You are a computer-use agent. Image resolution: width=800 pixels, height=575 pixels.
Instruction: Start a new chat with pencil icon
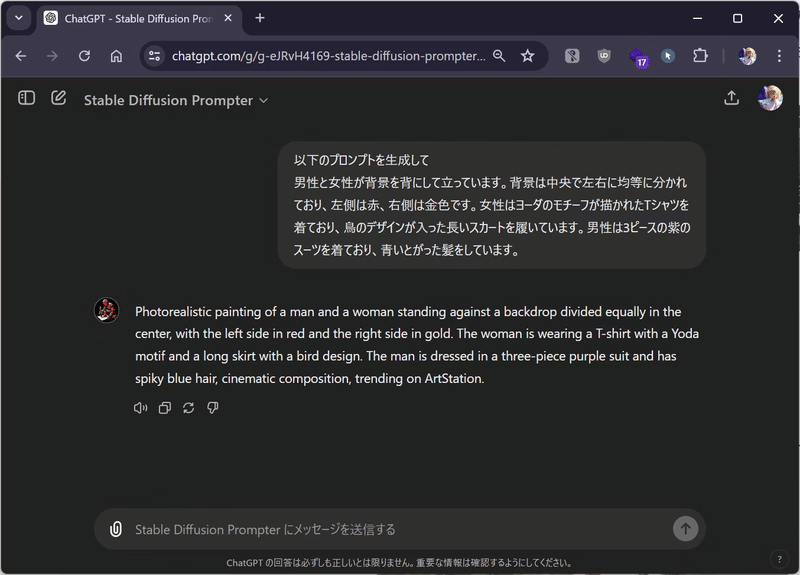tap(59, 98)
